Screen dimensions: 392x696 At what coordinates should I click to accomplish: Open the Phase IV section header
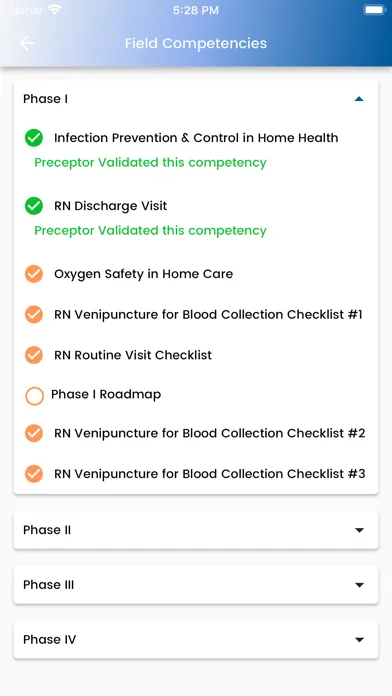[196, 640]
